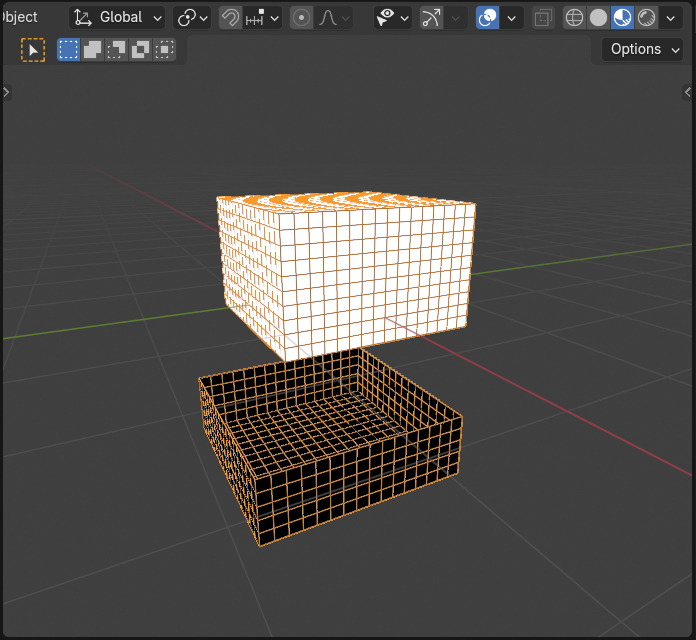
Task: Switch to rendered viewport shading
Action: [x=646, y=18]
